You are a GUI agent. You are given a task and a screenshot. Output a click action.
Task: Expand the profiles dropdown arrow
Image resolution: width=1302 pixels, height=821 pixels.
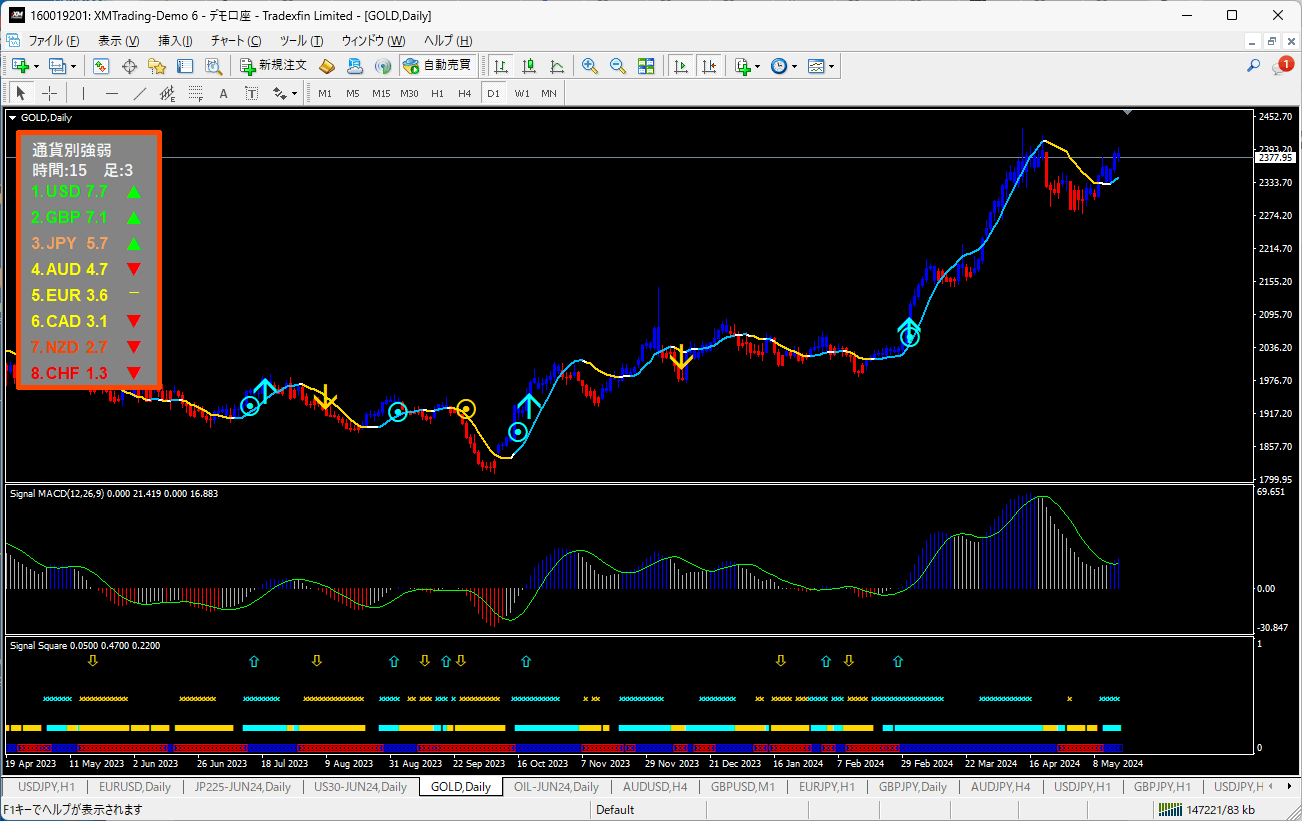point(75,66)
